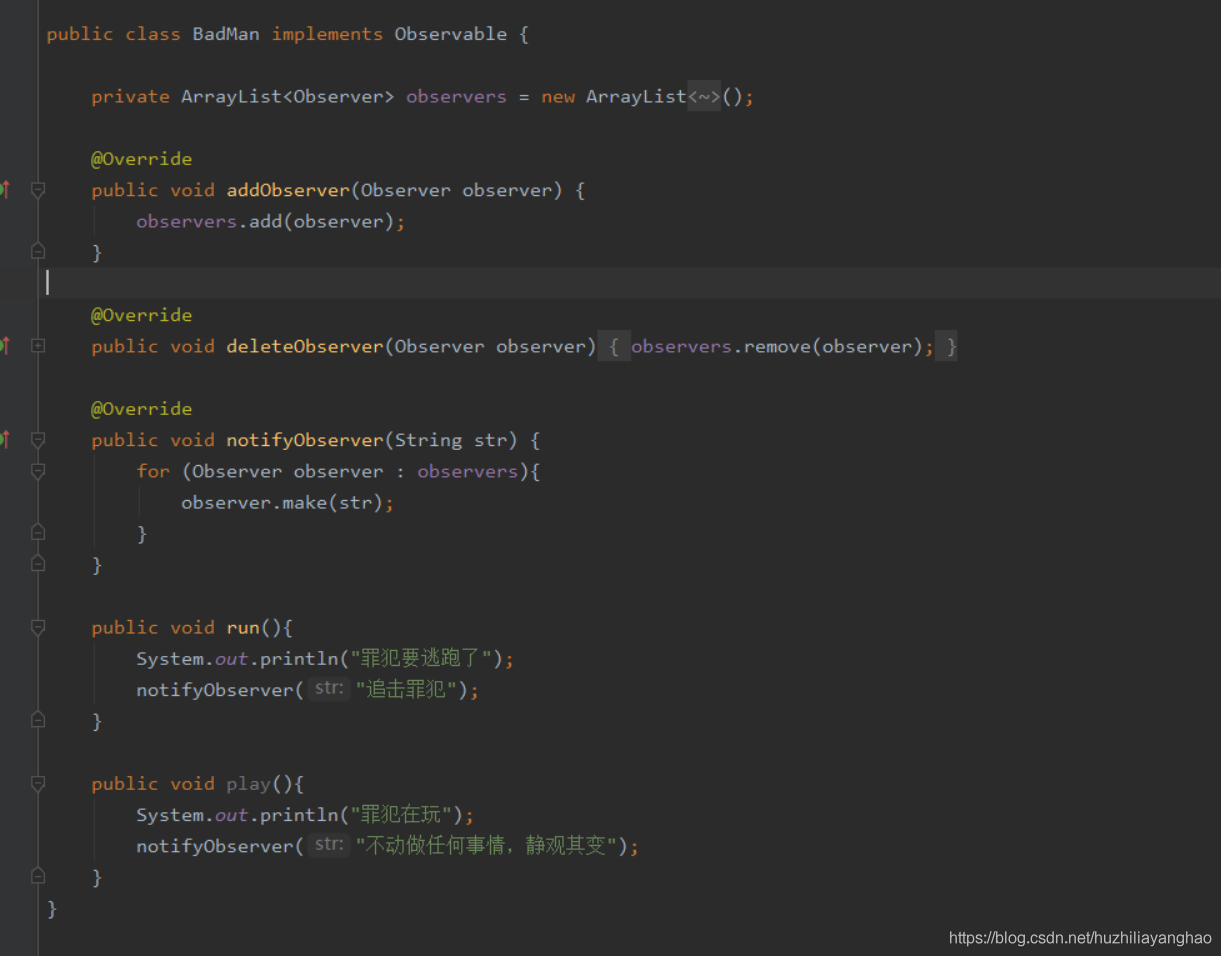This screenshot has height=957, width=1222.
Task: Collapse the notifyObserver method fold marker
Action: (38, 440)
